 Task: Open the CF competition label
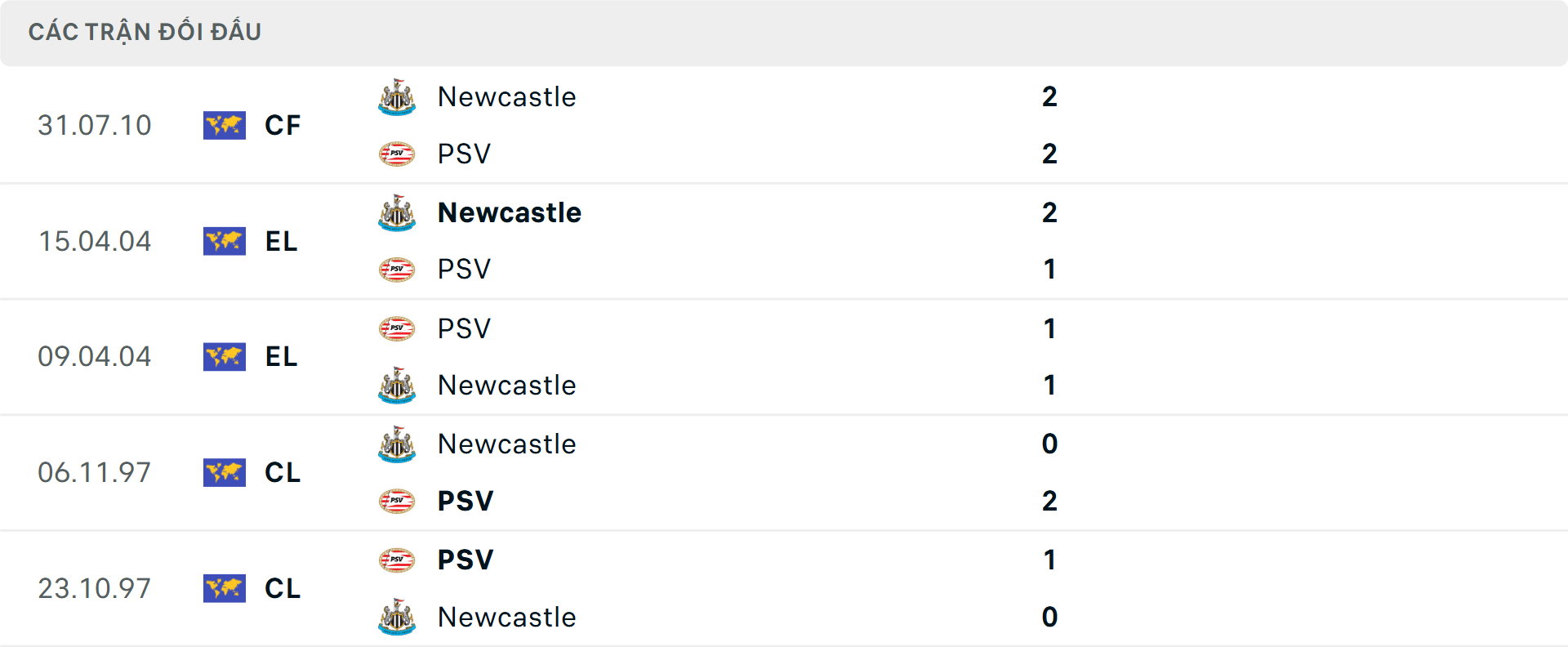coord(282,125)
